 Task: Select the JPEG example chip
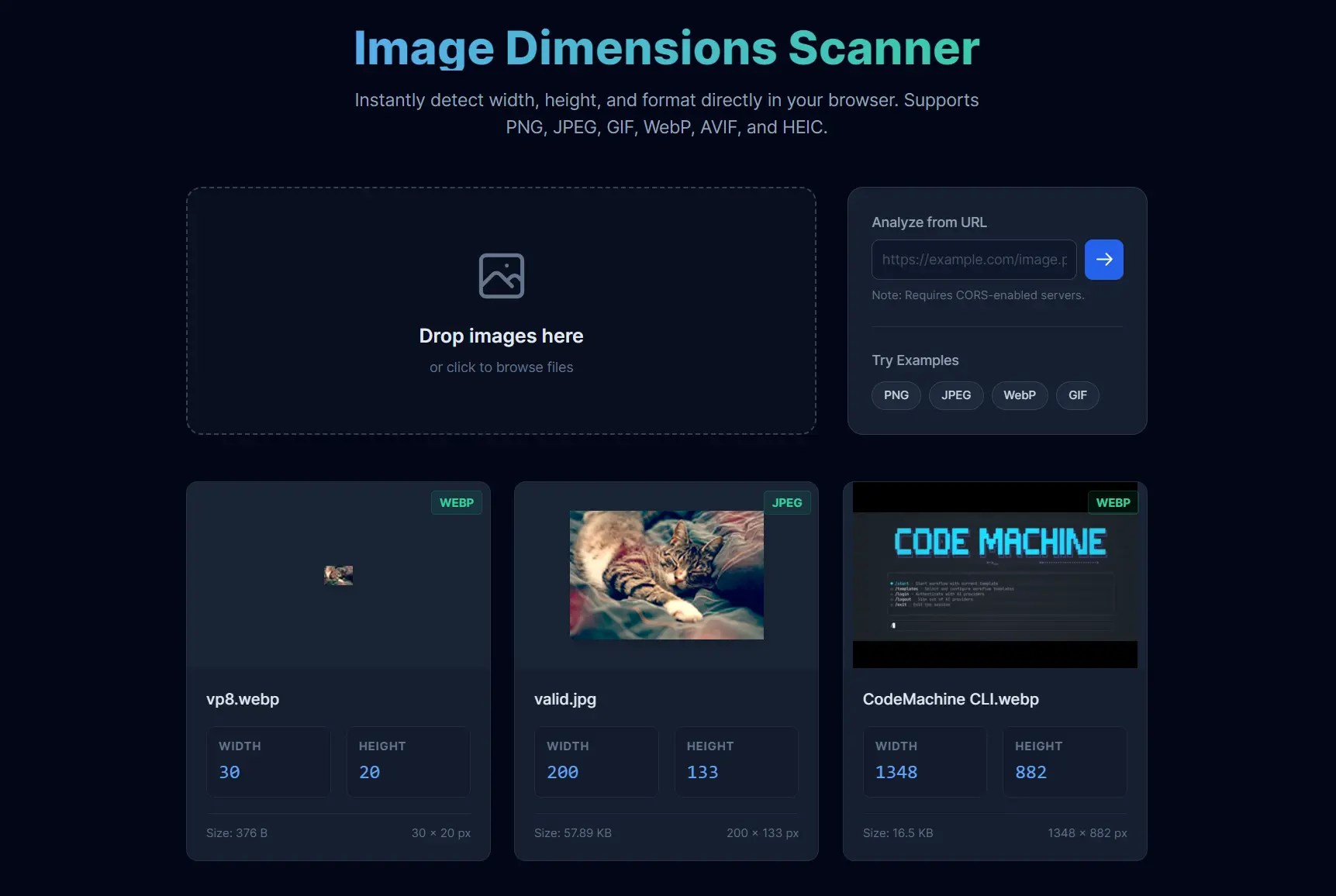(955, 395)
